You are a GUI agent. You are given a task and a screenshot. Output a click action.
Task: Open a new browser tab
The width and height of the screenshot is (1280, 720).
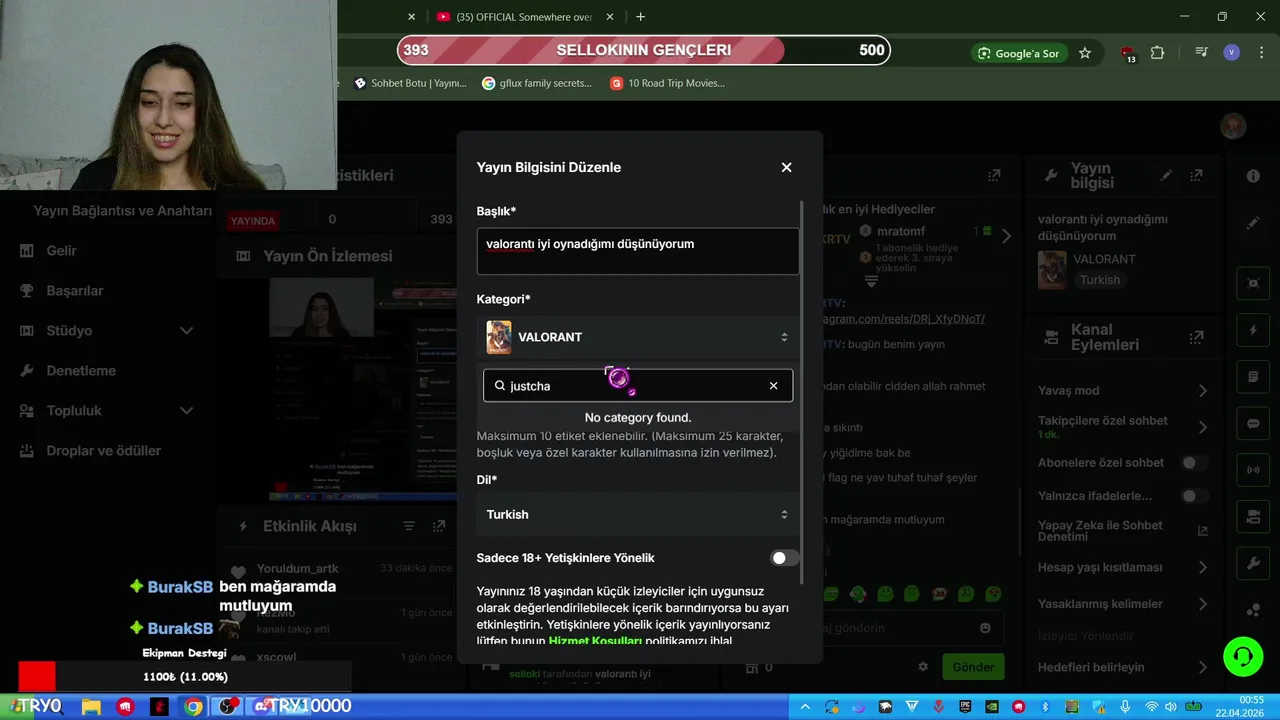pyautogui.click(x=640, y=17)
